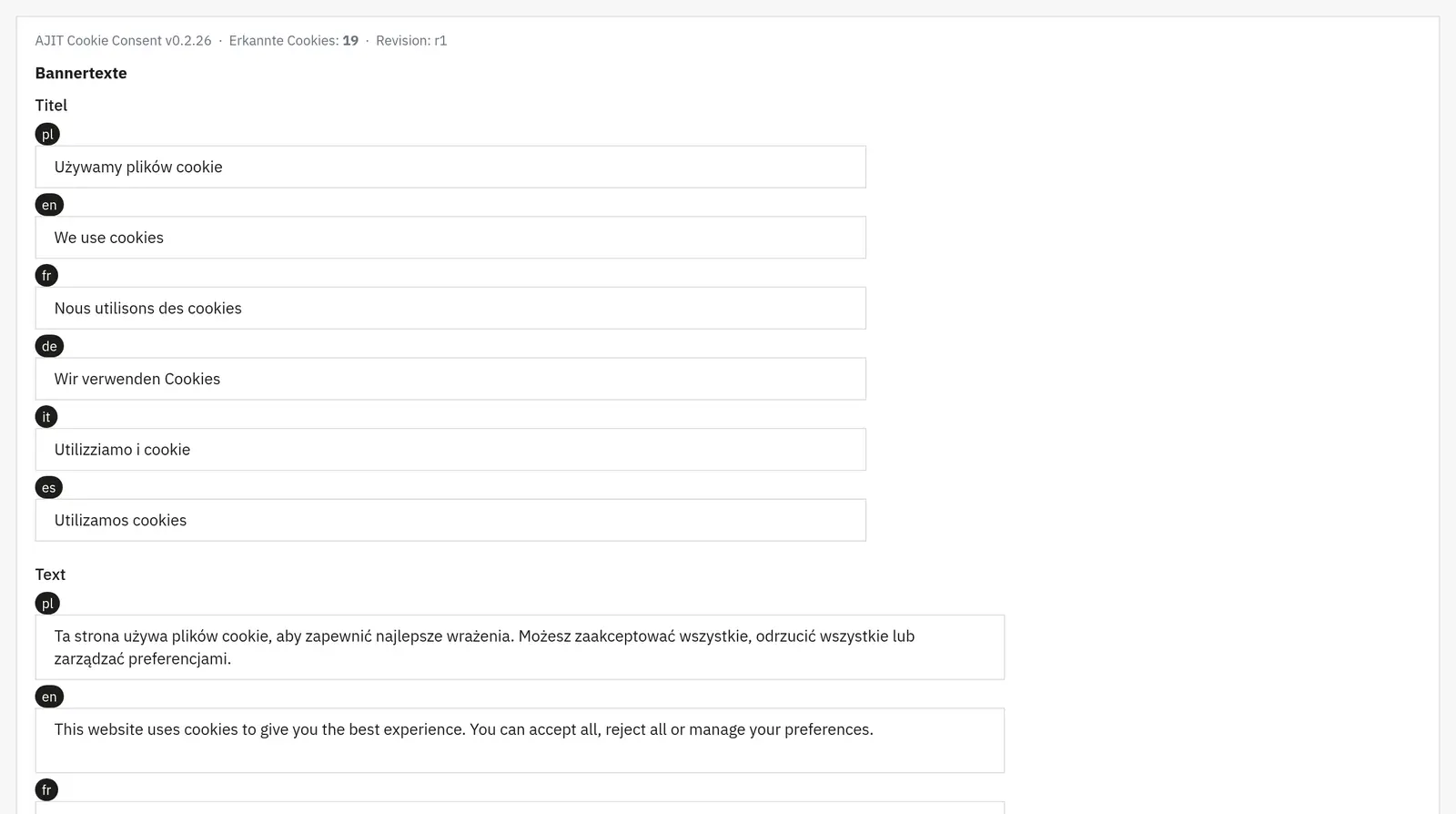This screenshot has width=1456, height=814.
Task: Click the 'Bannertexte' heading
Action: pos(81,73)
